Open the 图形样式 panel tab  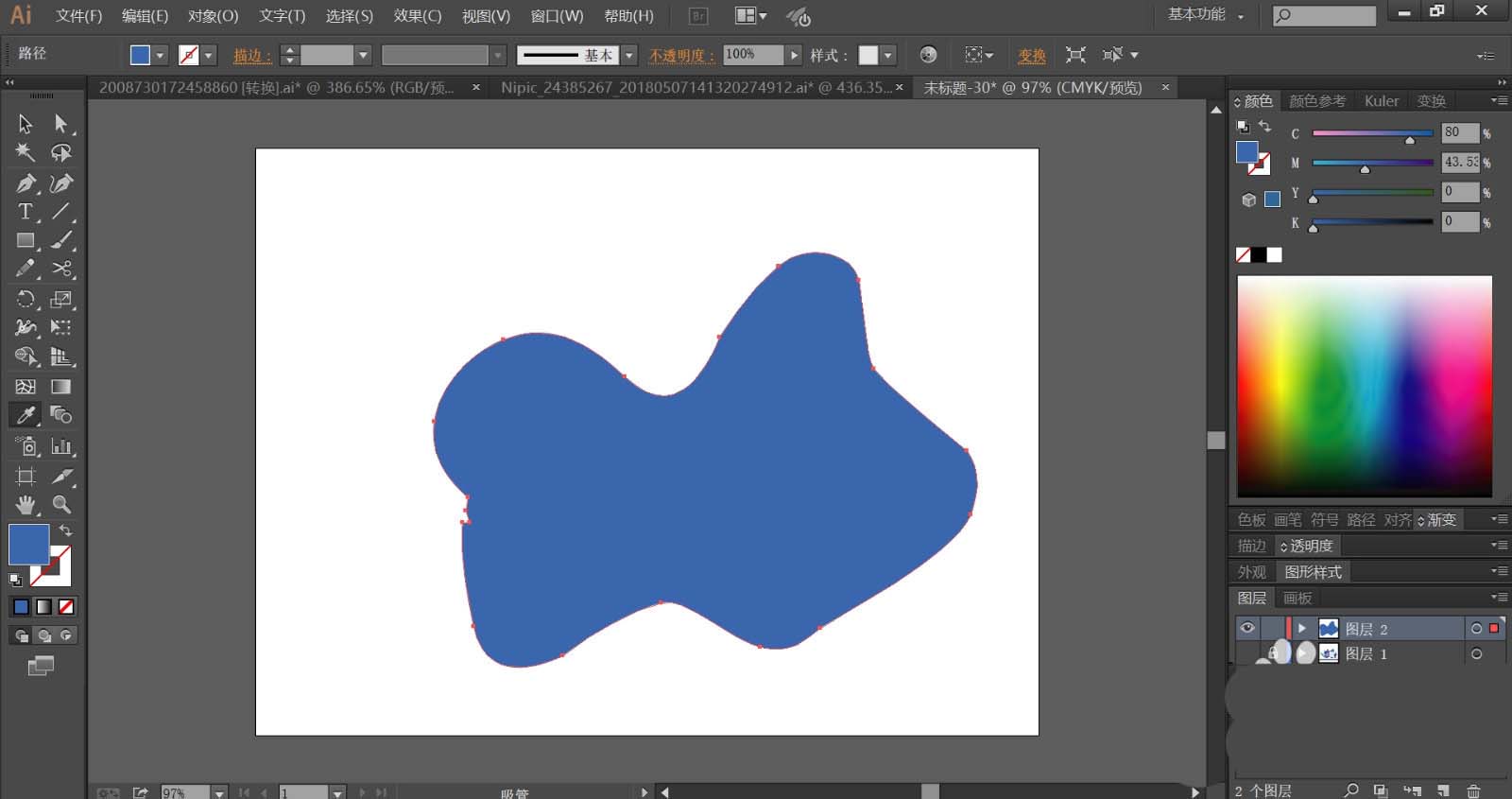[x=1313, y=572]
